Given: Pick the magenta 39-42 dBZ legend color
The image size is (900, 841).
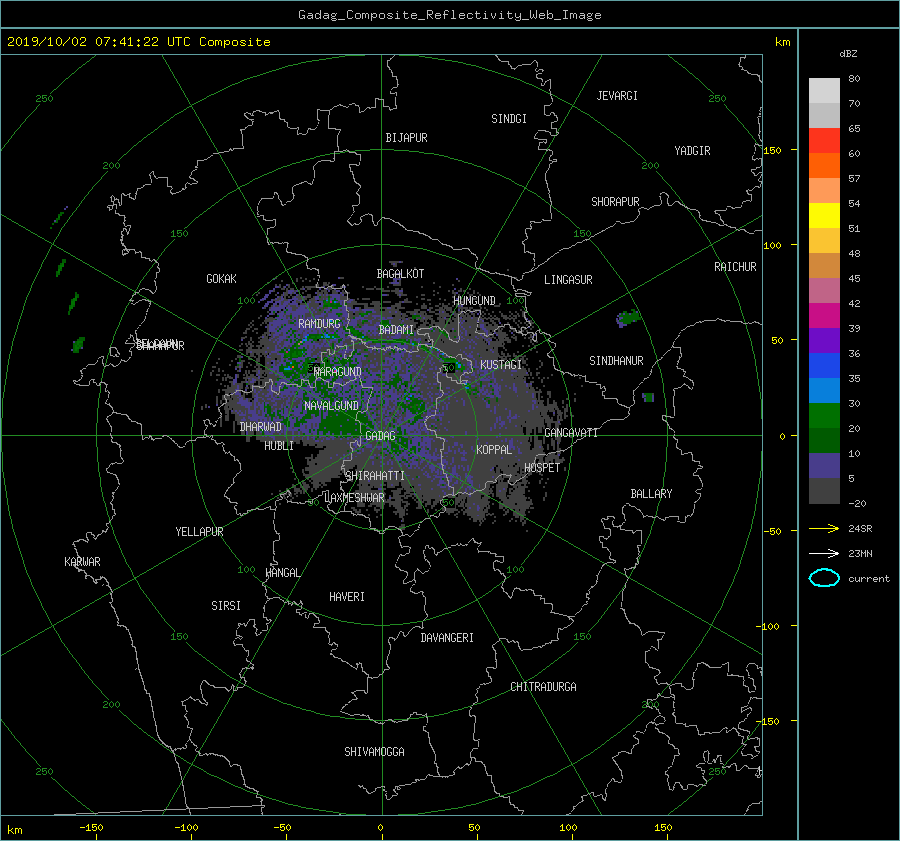Looking at the screenshot, I should pyautogui.click(x=824, y=315).
